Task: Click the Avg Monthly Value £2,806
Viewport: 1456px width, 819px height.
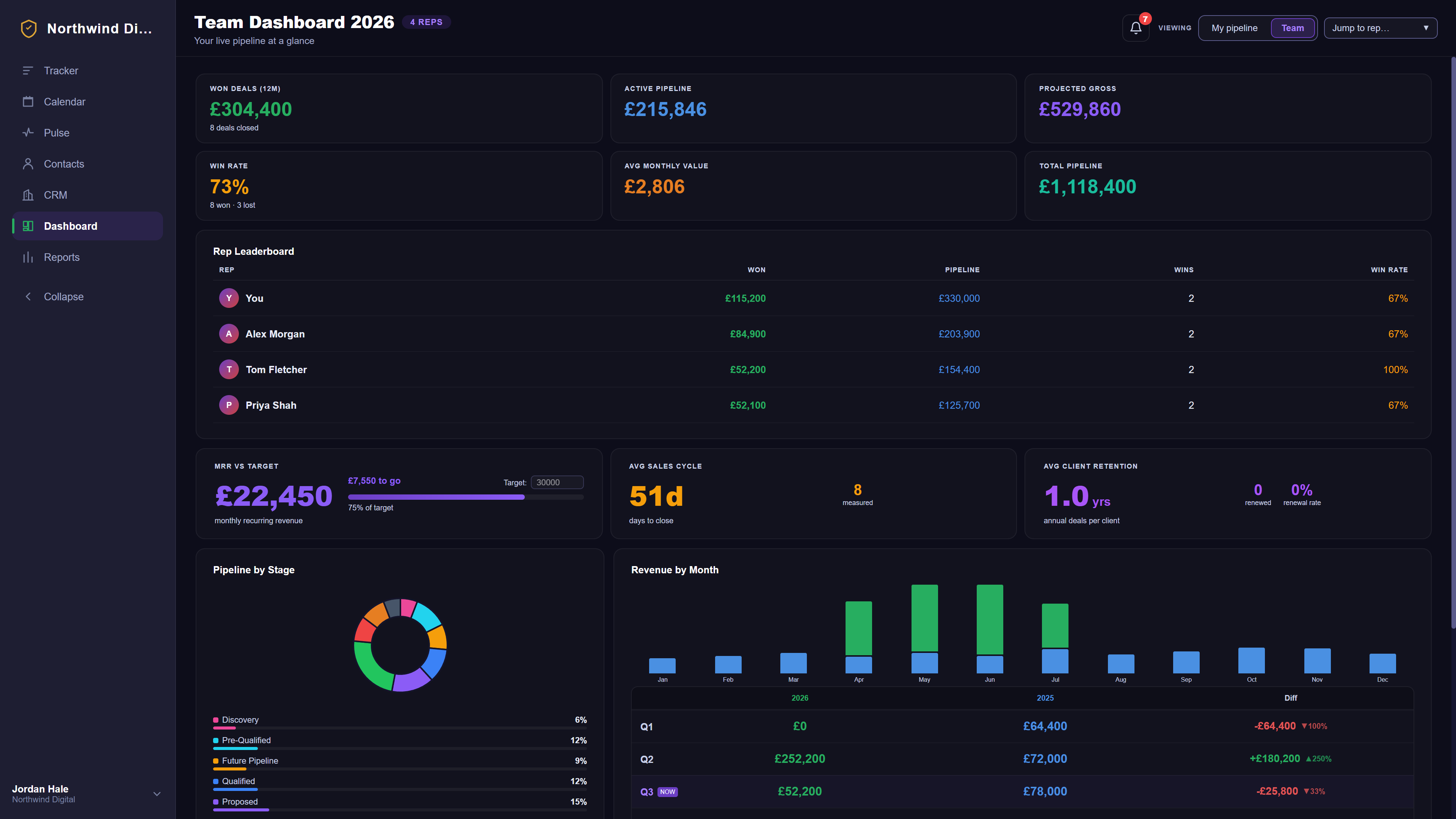Action: [x=654, y=187]
